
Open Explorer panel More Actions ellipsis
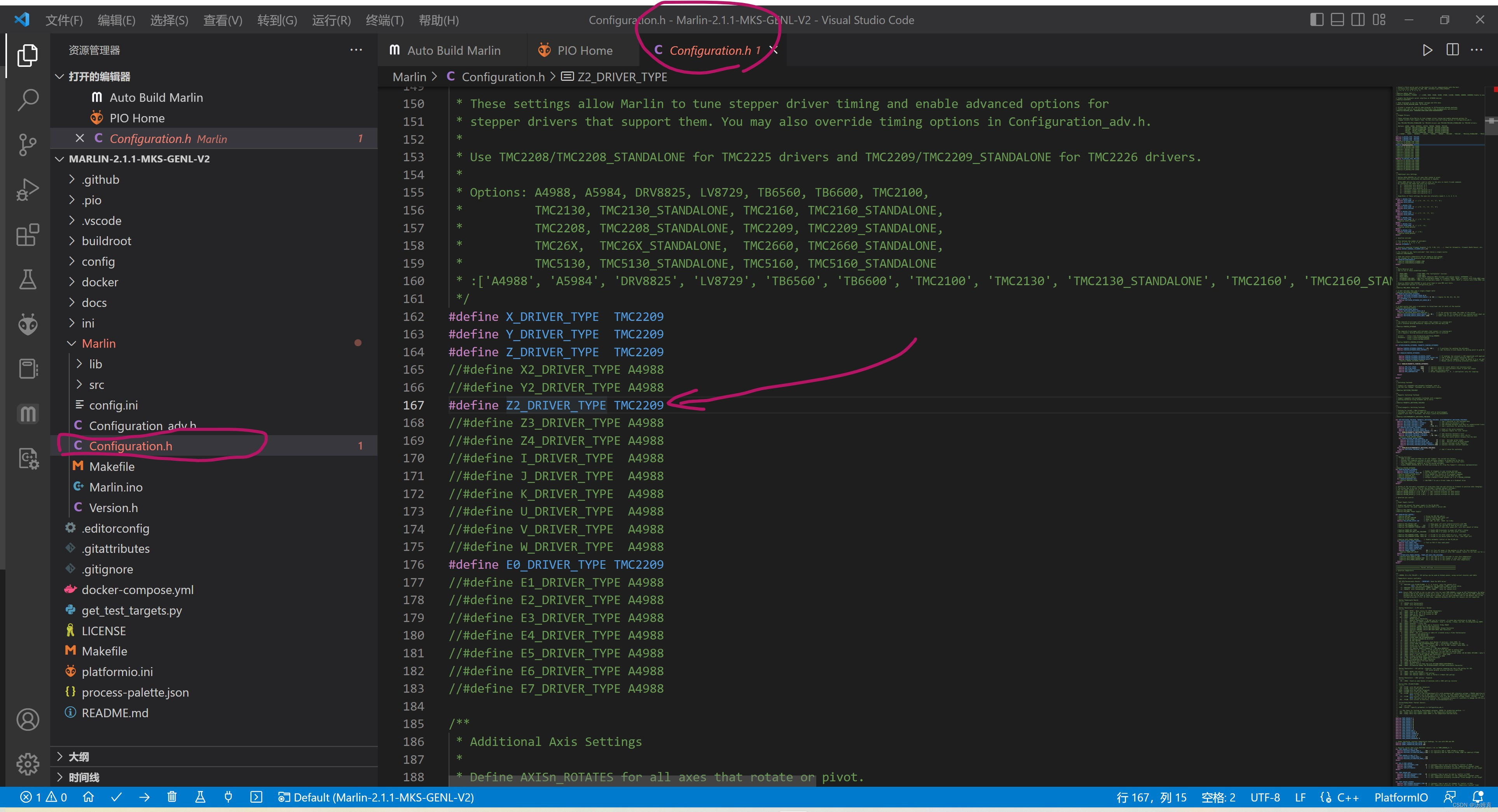[x=356, y=50]
